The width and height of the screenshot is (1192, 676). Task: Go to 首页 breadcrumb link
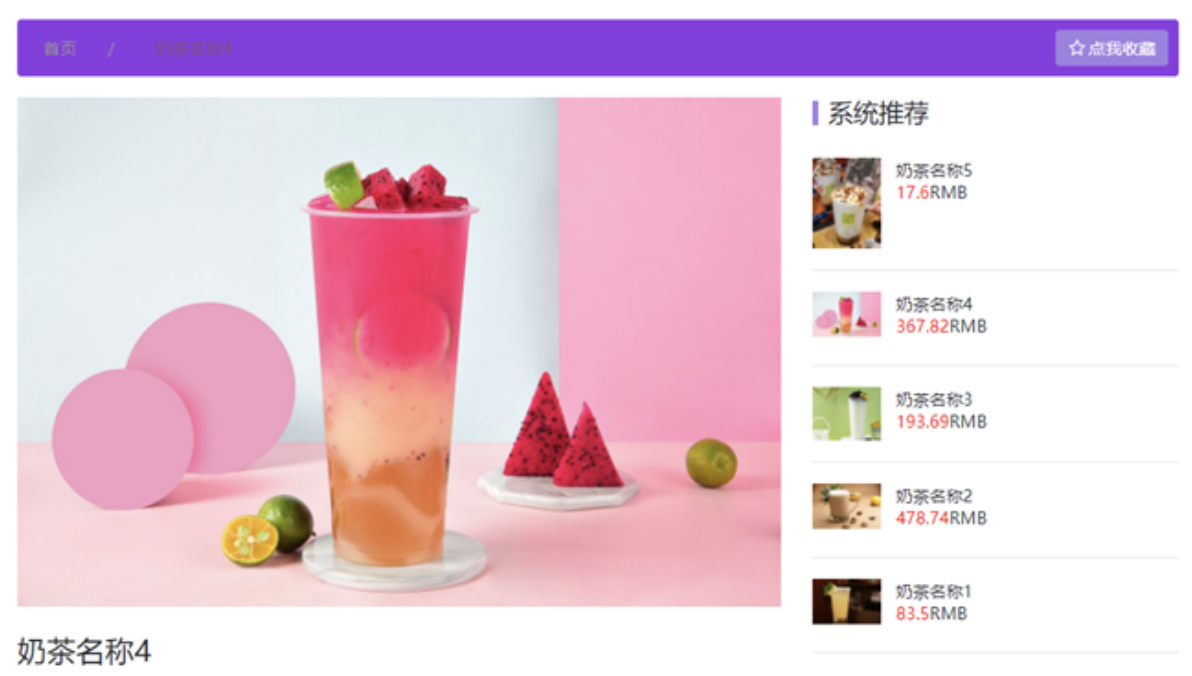[x=60, y=49]
